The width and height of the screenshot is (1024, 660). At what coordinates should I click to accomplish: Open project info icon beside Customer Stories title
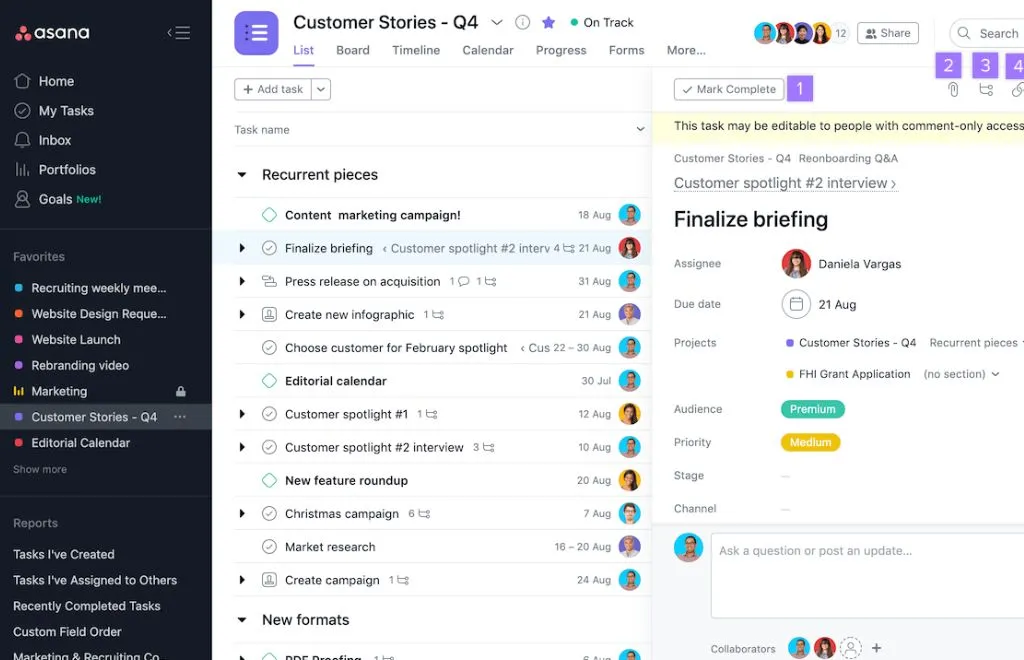click(x=522, y=23)
